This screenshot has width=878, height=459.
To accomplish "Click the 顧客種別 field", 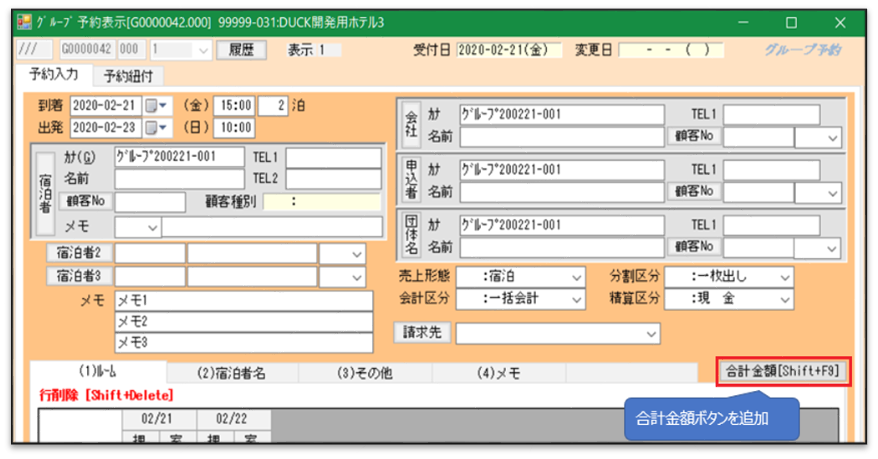I will coord(322,202).
